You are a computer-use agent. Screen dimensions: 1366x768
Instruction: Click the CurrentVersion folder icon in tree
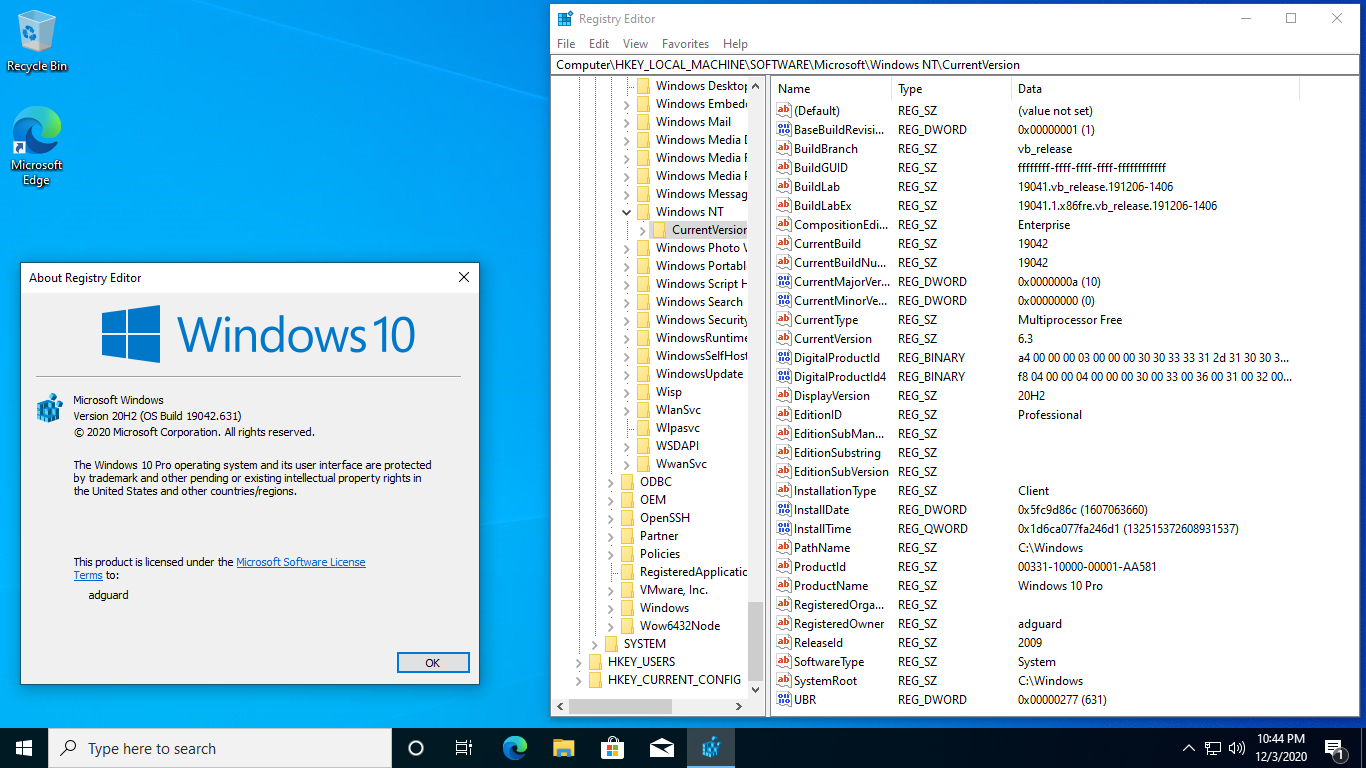[659, 230]
